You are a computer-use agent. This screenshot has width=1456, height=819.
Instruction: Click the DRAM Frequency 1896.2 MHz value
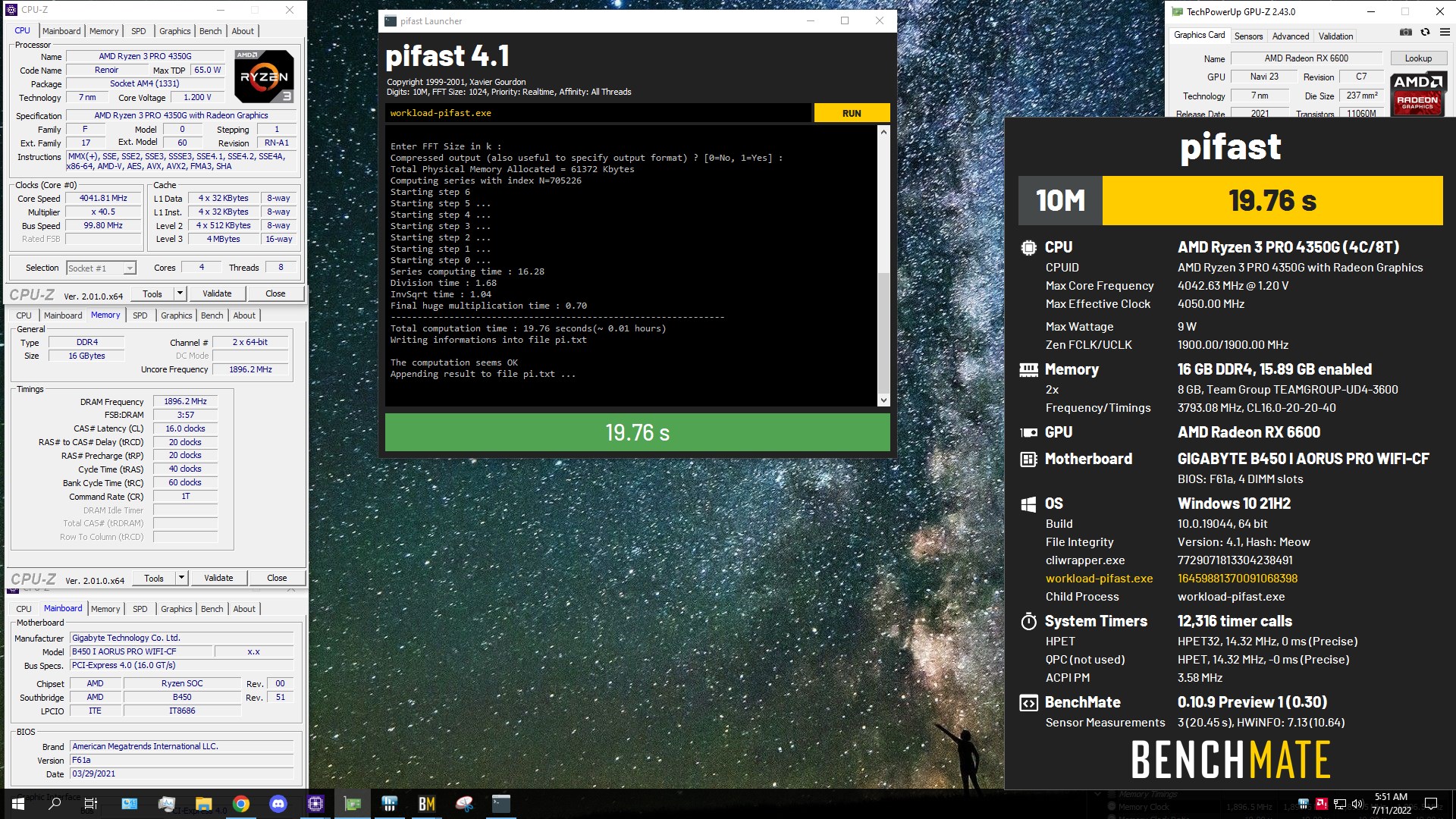pos(185,402)
